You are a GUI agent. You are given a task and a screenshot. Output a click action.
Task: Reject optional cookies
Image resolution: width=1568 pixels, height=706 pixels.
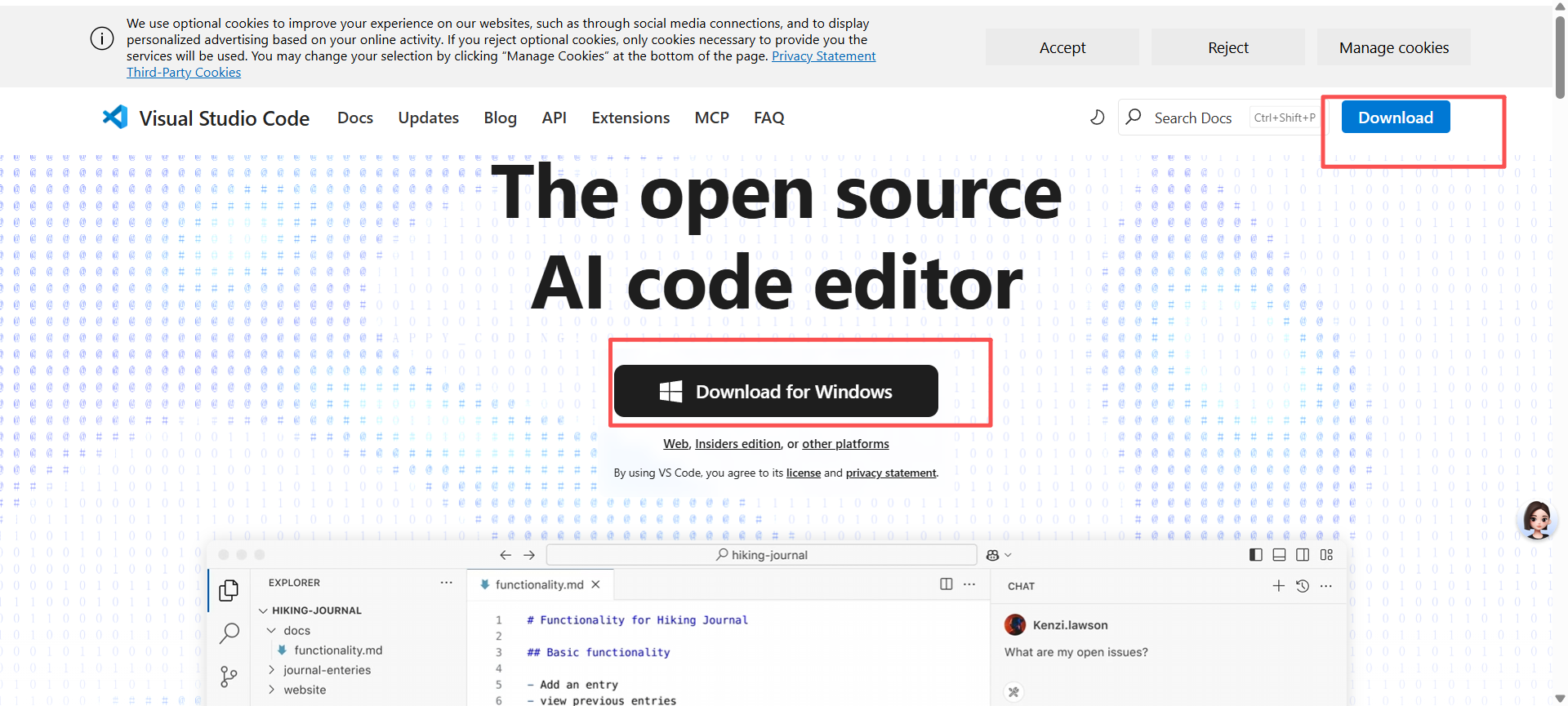(1228, 47)
